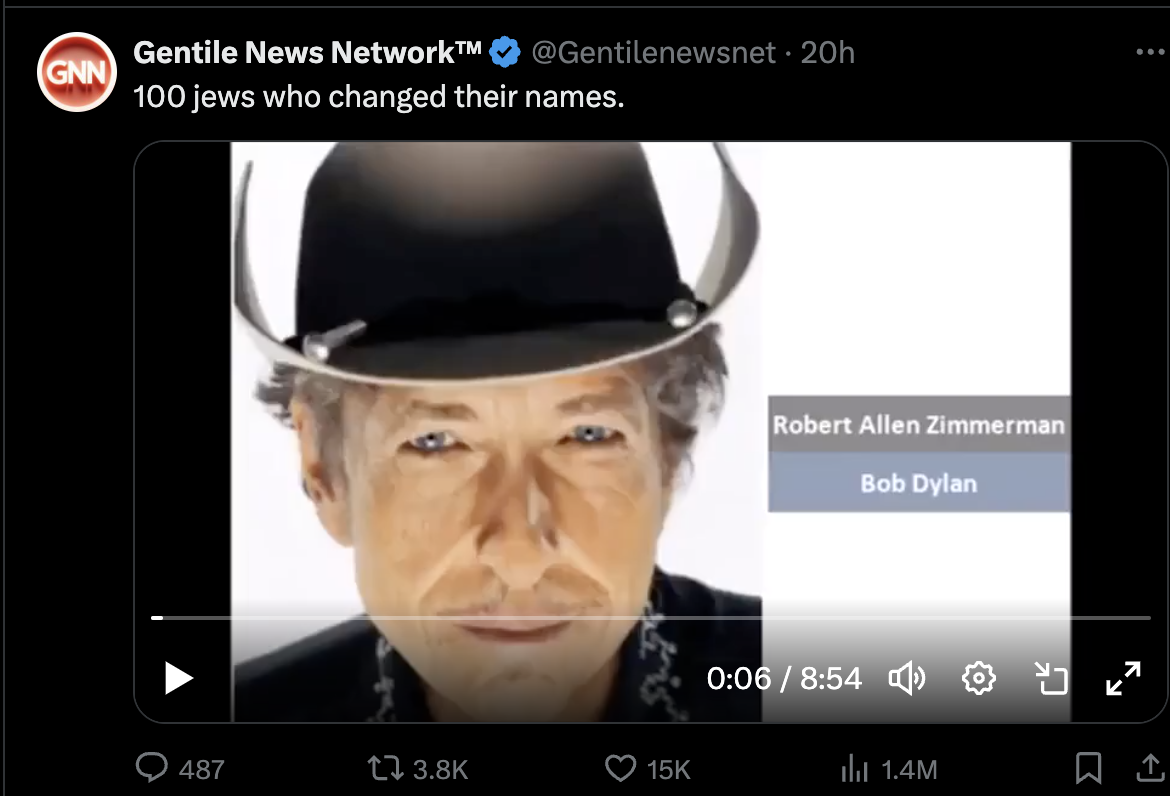This screenshot has height=796, width=1170.
Task: Enable picture-in-picture mode
Action: [1051, 678]
